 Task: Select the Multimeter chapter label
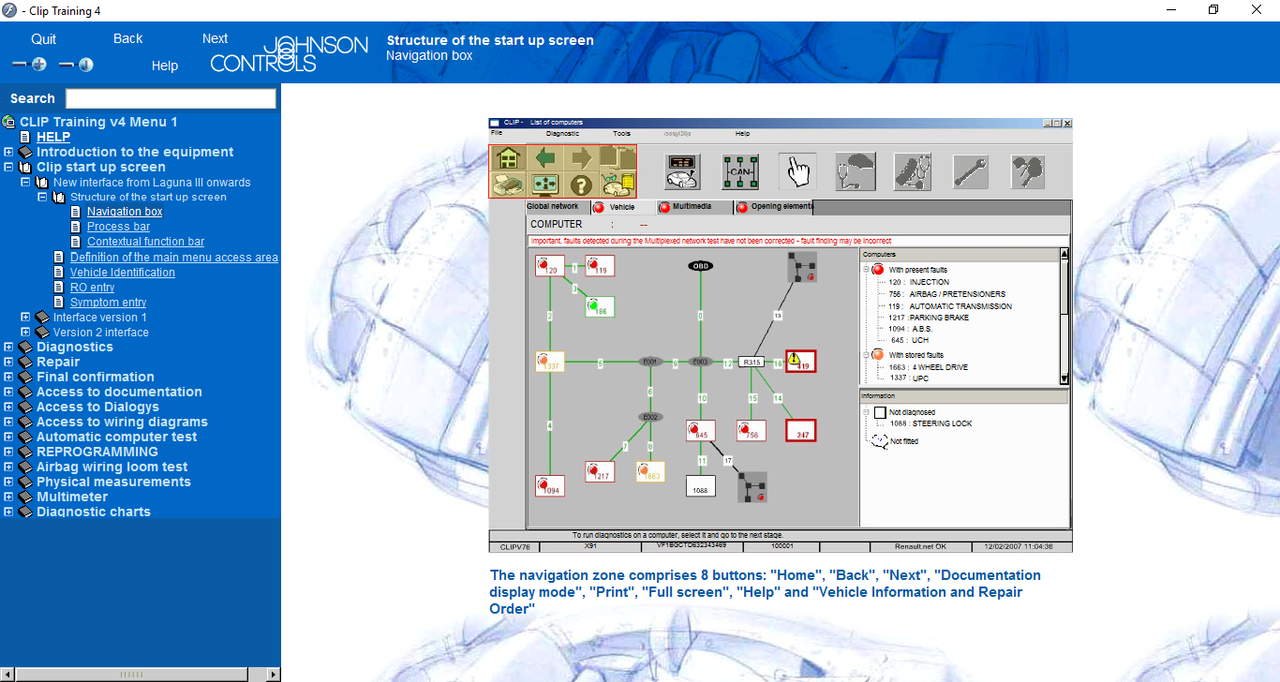tap(72, 497)
